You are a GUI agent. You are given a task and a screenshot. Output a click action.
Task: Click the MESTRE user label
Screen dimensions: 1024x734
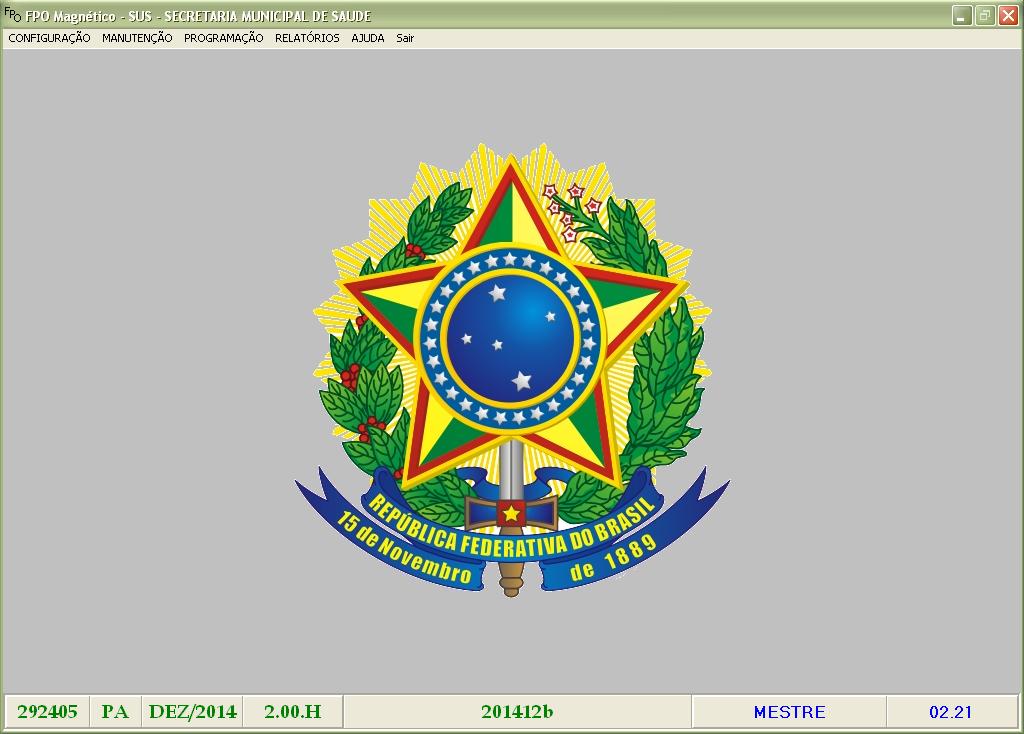click(x=789, y=712)
